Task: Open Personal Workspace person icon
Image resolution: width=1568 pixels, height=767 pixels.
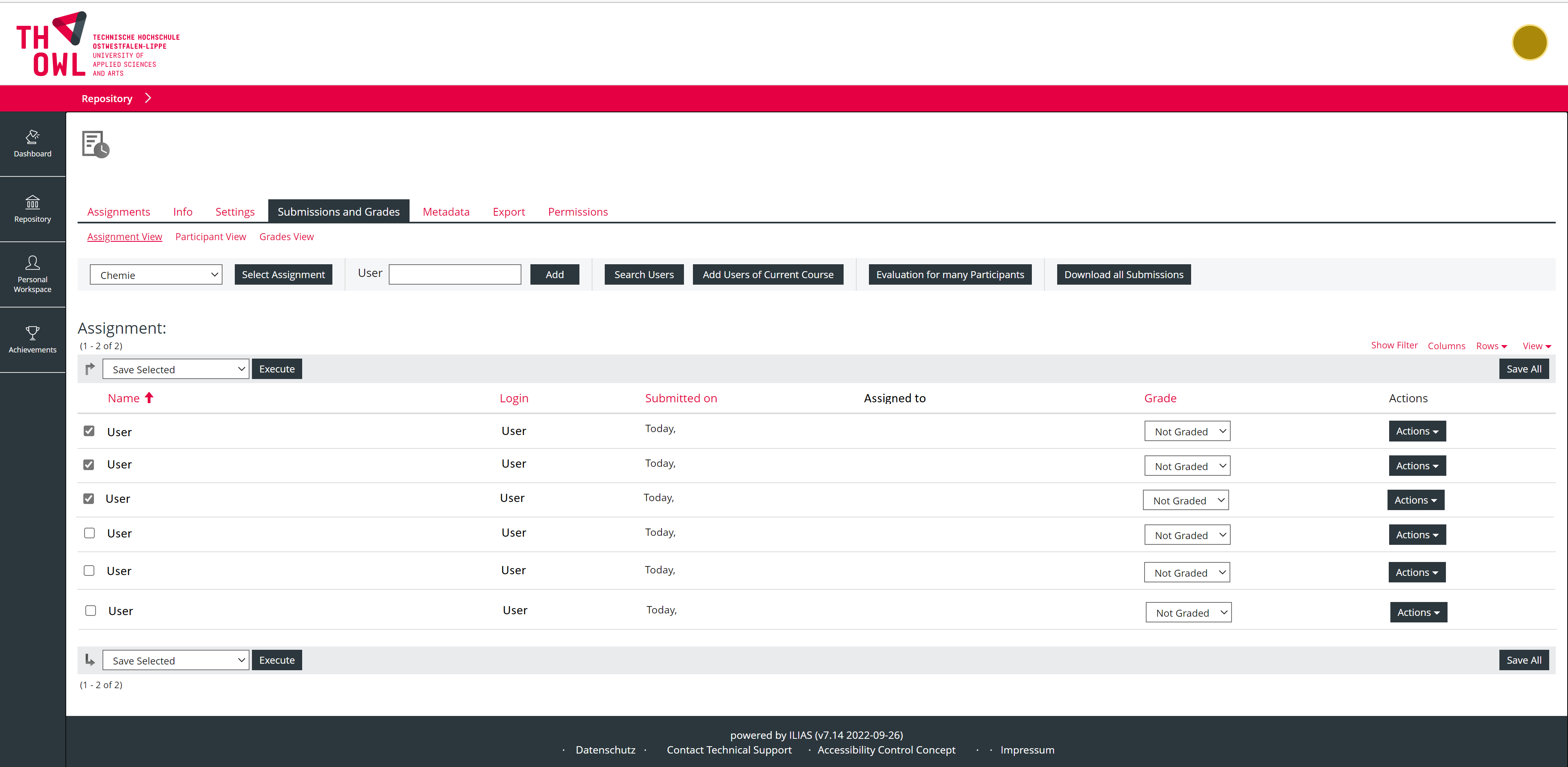Action: (32, 262)
